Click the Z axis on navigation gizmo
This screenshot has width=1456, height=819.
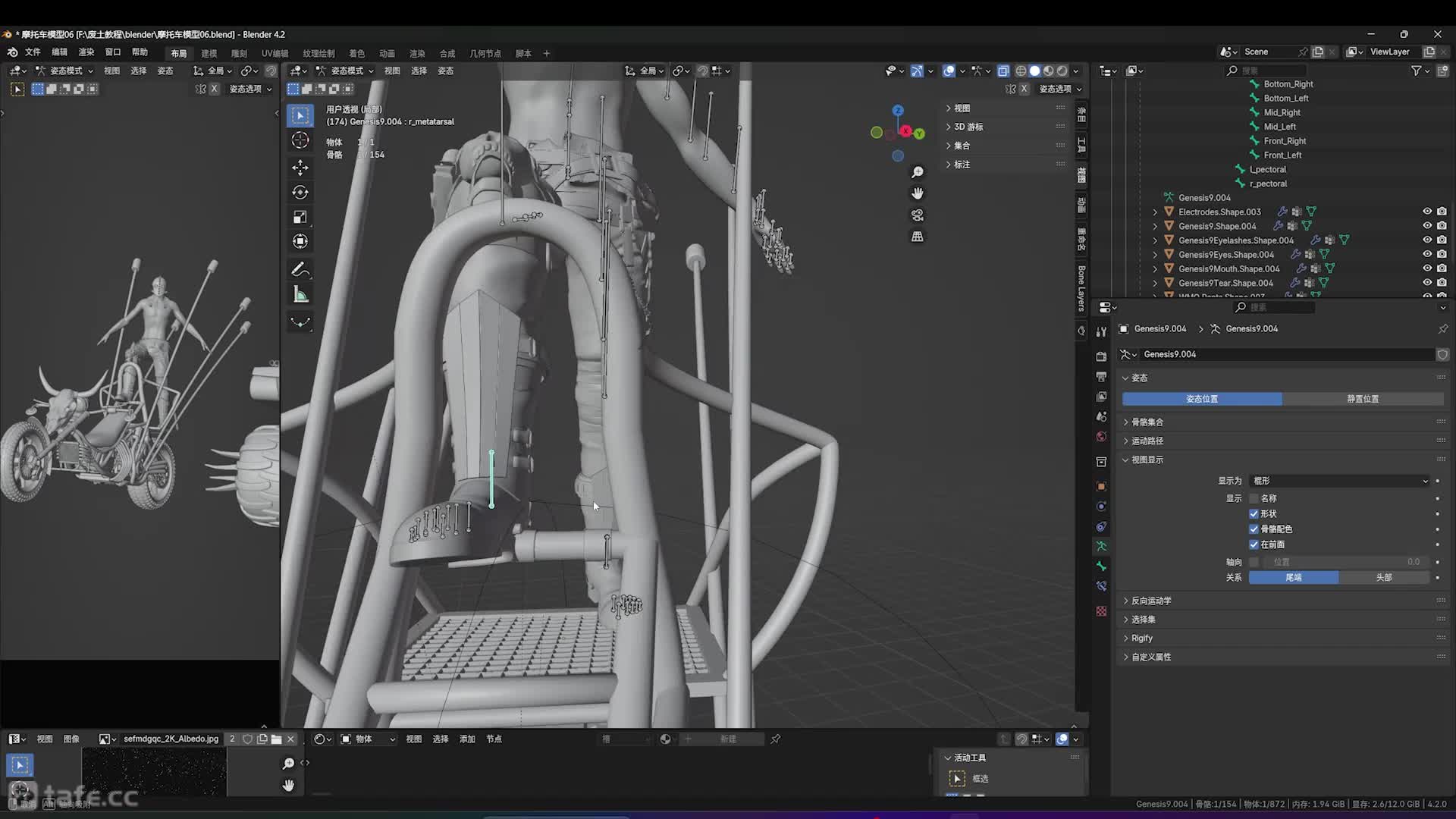[x=898, y=111]
